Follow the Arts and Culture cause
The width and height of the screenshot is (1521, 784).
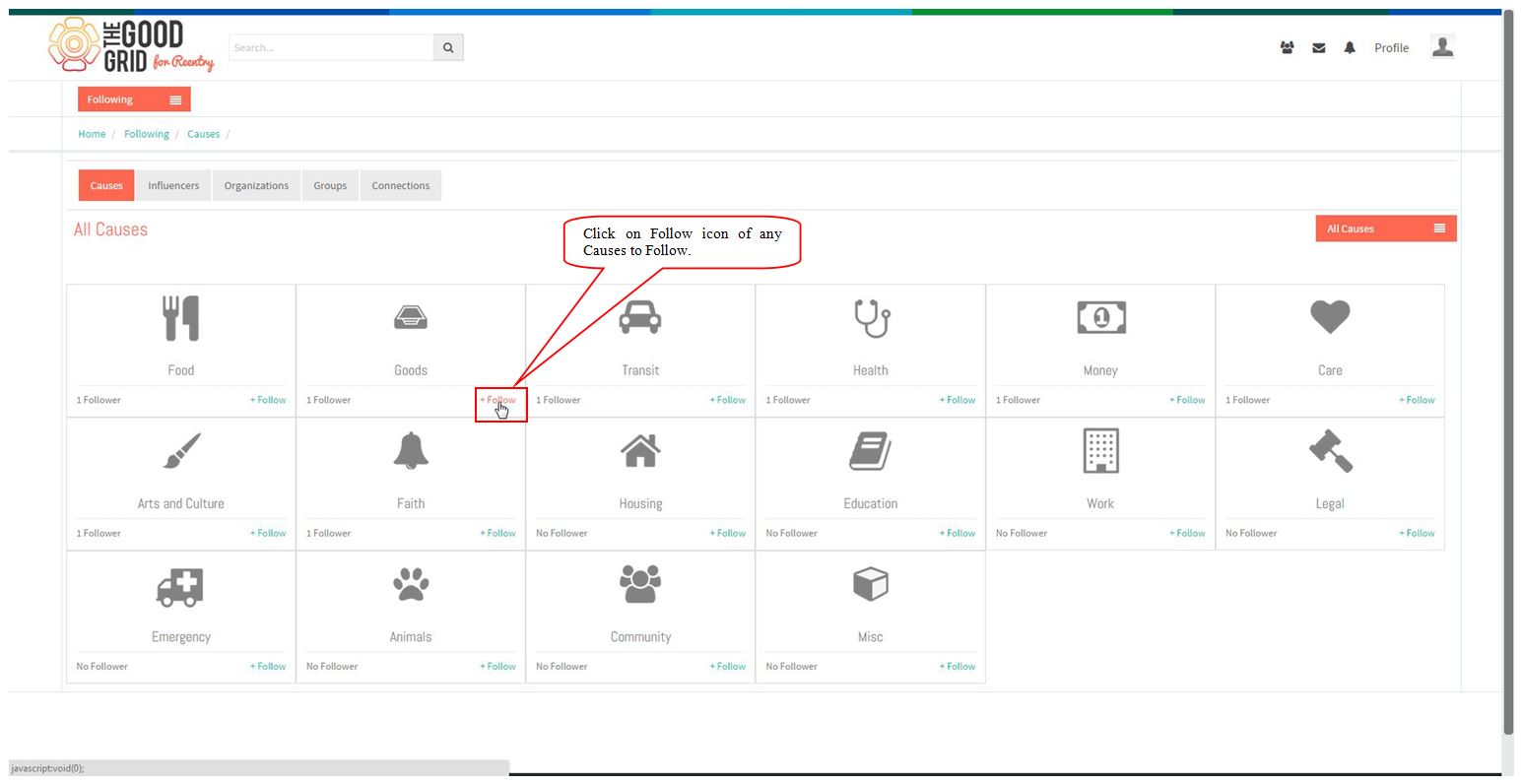pos(268,533)
